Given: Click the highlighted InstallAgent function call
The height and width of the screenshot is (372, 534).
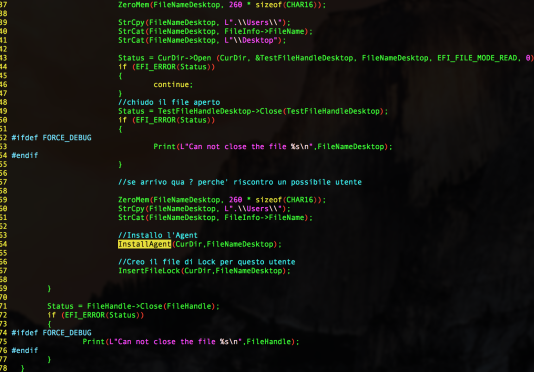Looking at the screenshot, I should point(144,244).
